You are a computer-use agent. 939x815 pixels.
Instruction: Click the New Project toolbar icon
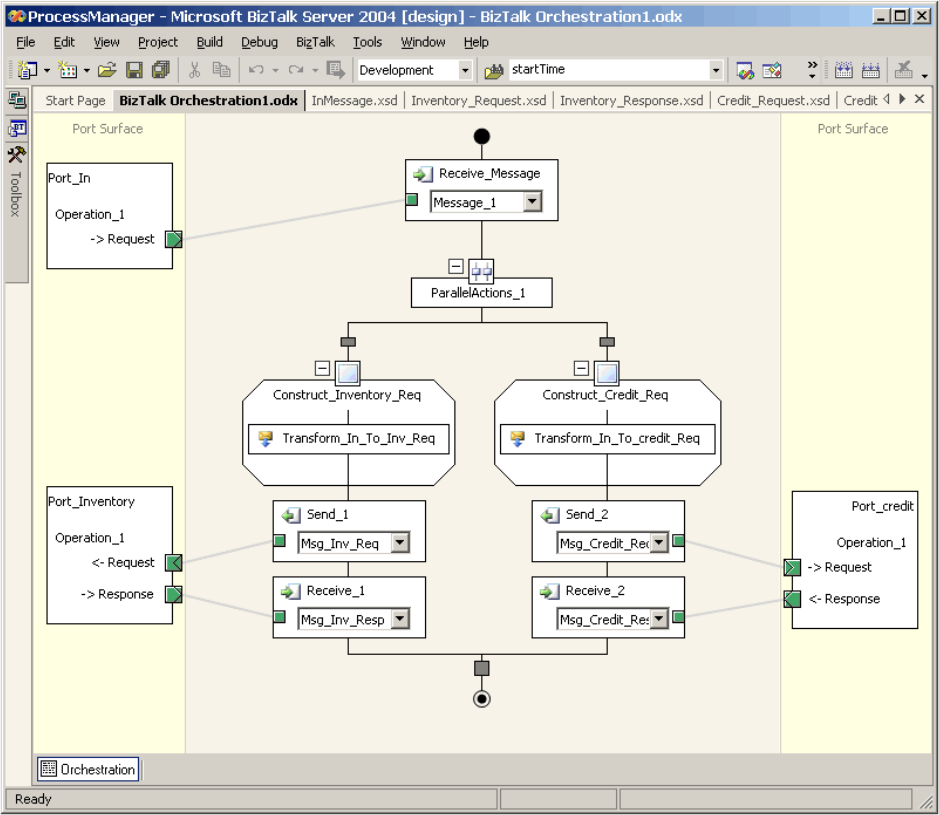pos(27,70)
